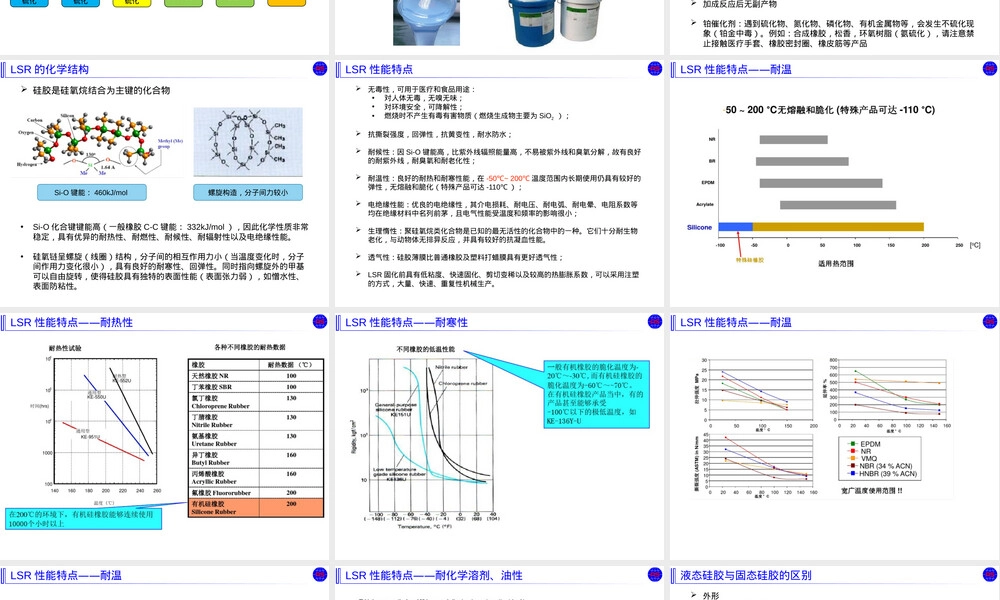This screenshot has height=600, width=1000.
Task: Select the LSR 性能特点——耐化学溶剂、油性 title
Action: click(x=434, y=576)
